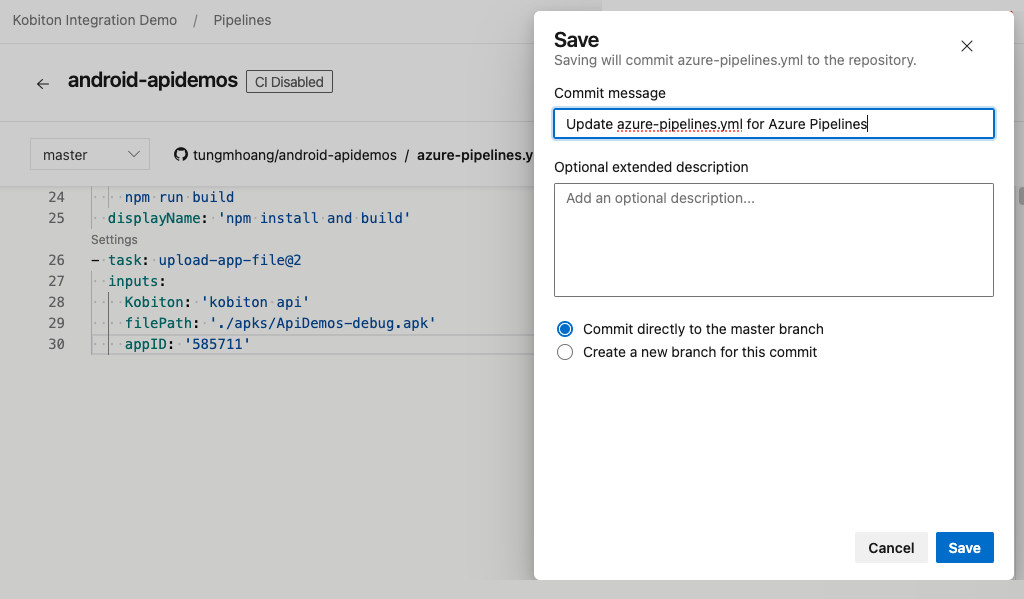Click the android-apidemos pipeline title
The width and height of the screenshot is (1024, 599).
(x=153, y=80)
